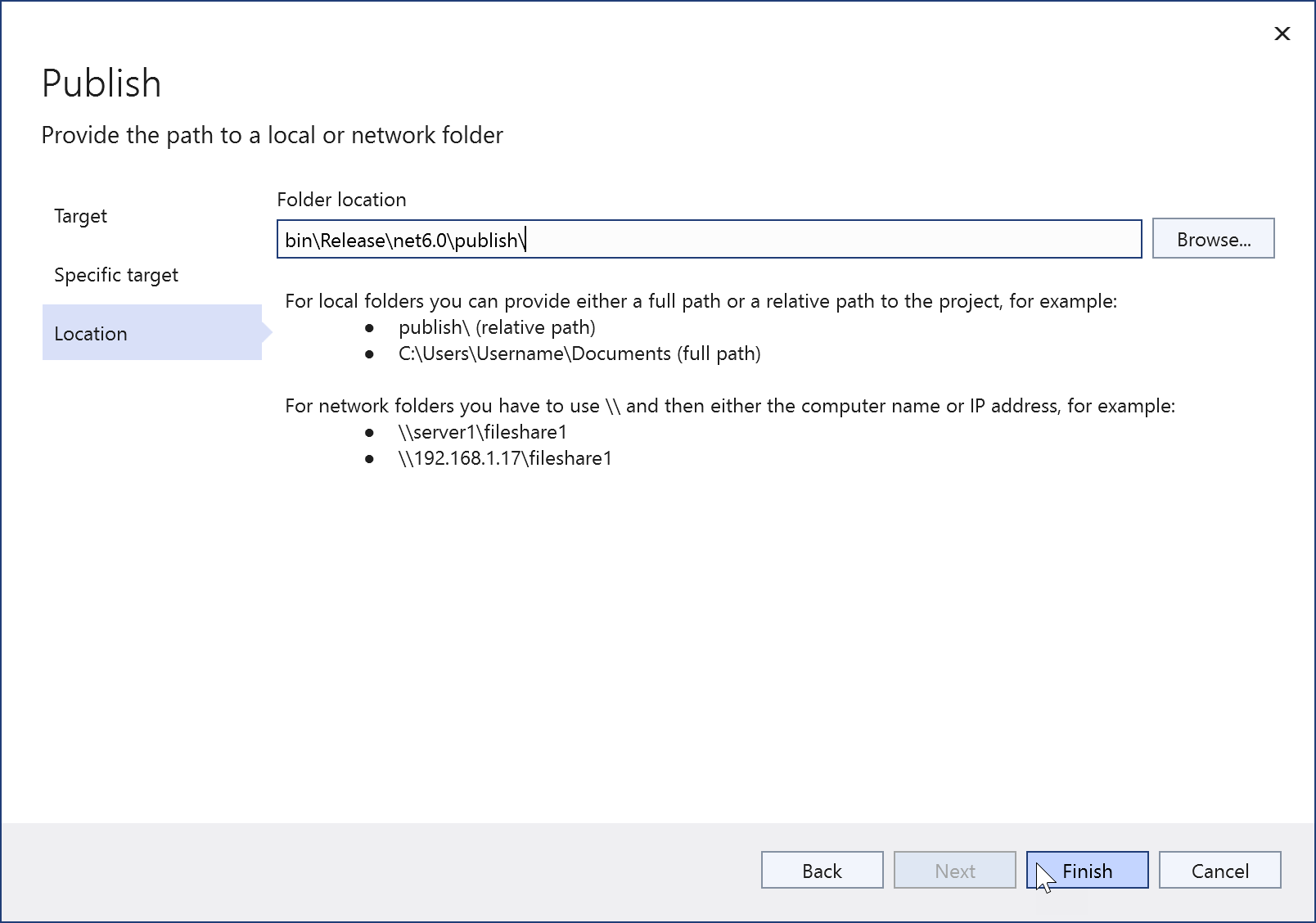Image resolution: width=1316 pixels, height=923 pixels.
Task: Click the "Provide the path" subtitle text
Action: click(272, 135)
